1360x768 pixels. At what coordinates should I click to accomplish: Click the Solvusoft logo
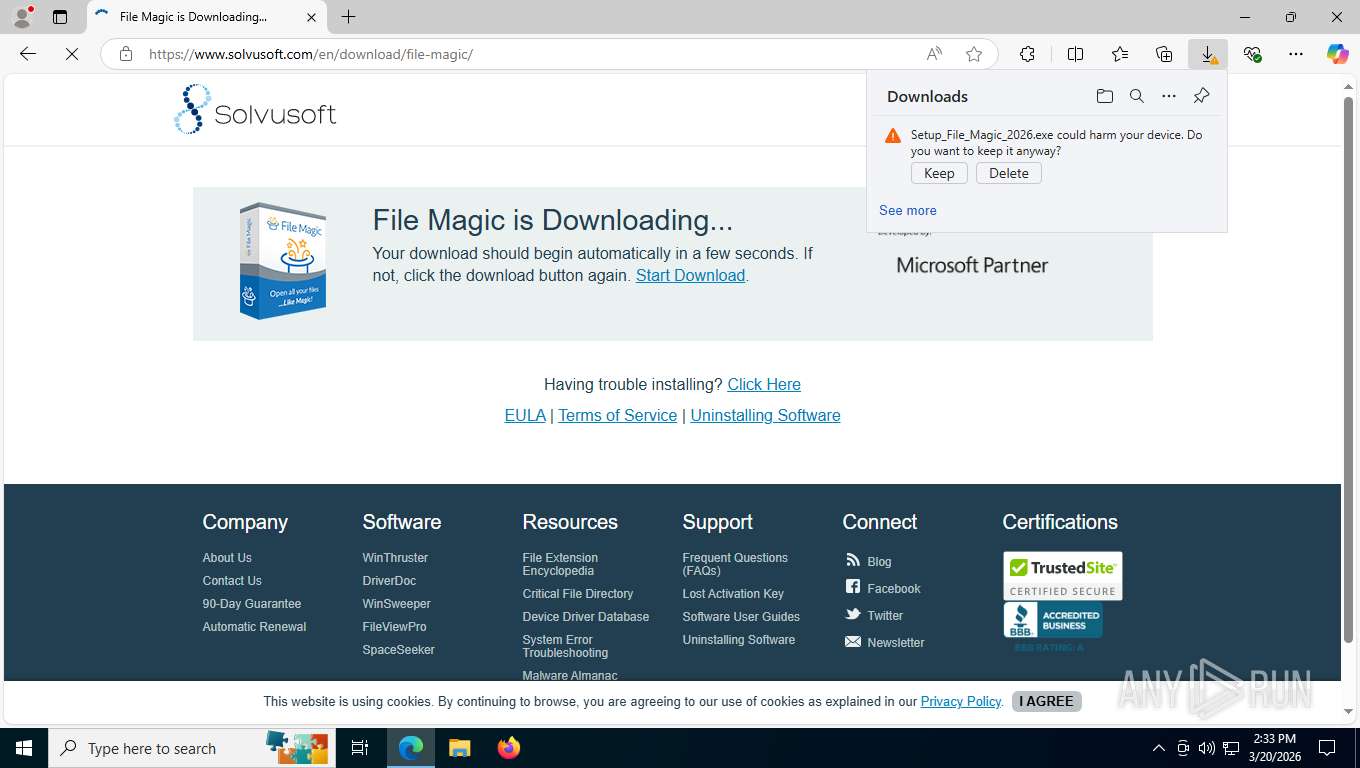[255, 109]
